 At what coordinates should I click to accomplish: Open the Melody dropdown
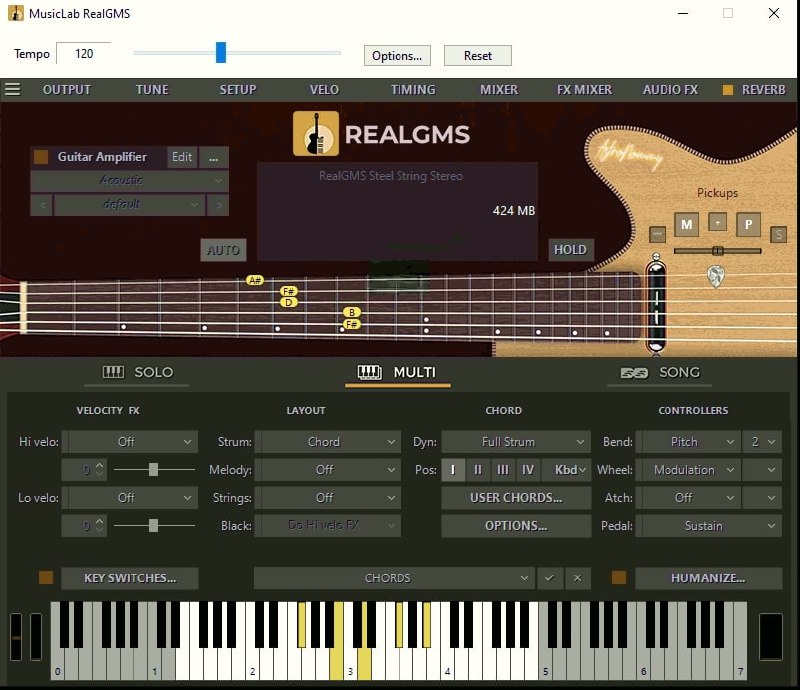(x=328, y=470)
